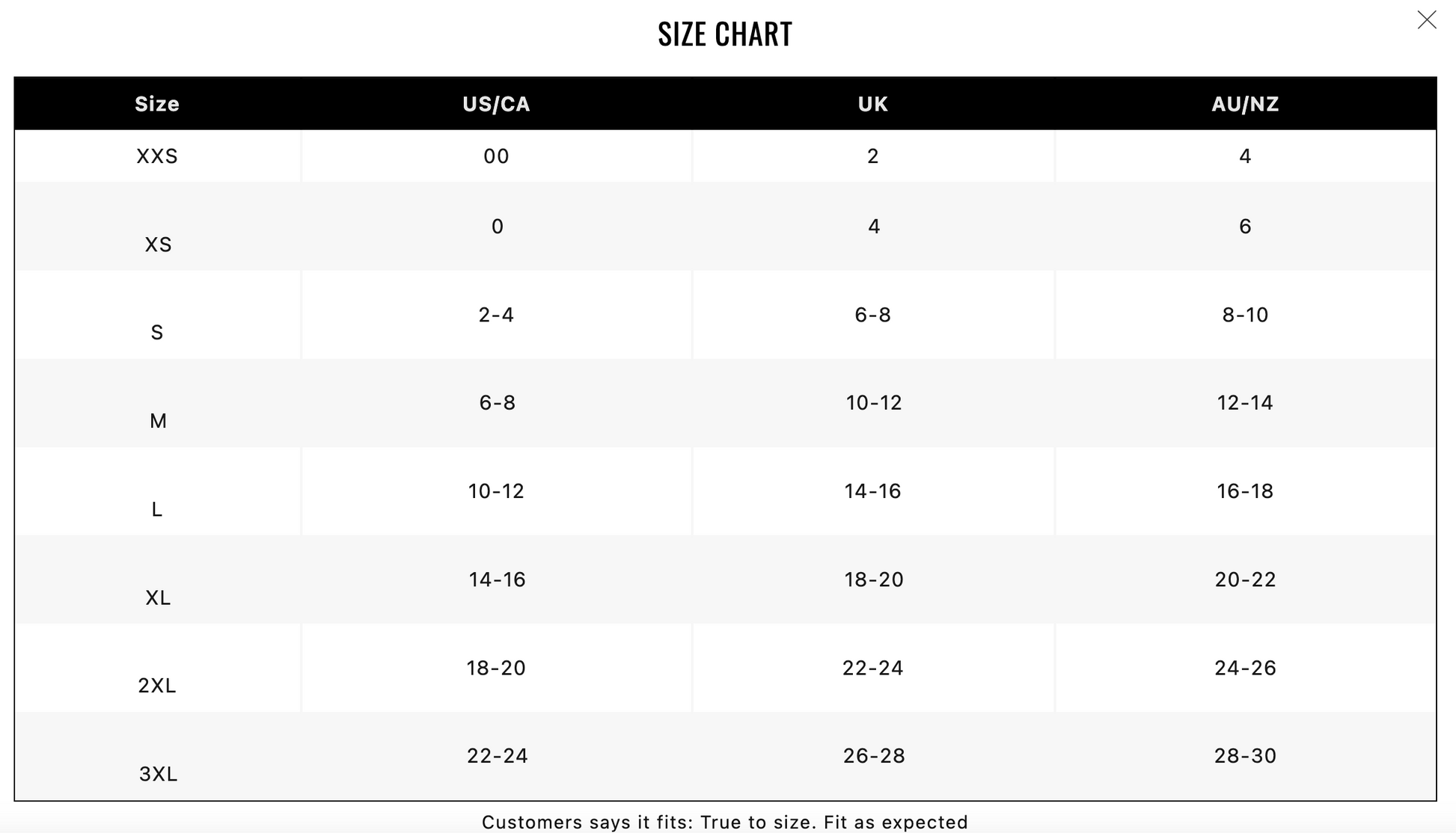Click the customers fit note text
The height and width of the screenshot is (833, 1456).
coord(724,823)
